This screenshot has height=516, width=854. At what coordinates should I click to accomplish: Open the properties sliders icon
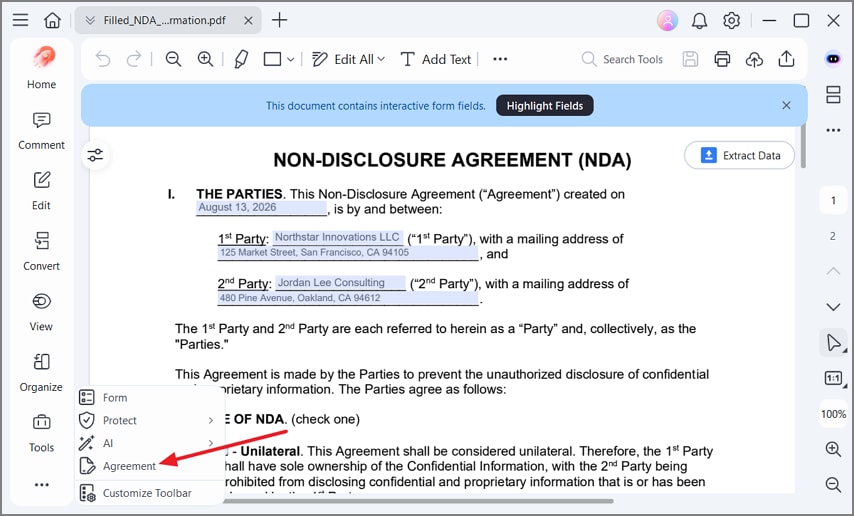tap(95, 155)
